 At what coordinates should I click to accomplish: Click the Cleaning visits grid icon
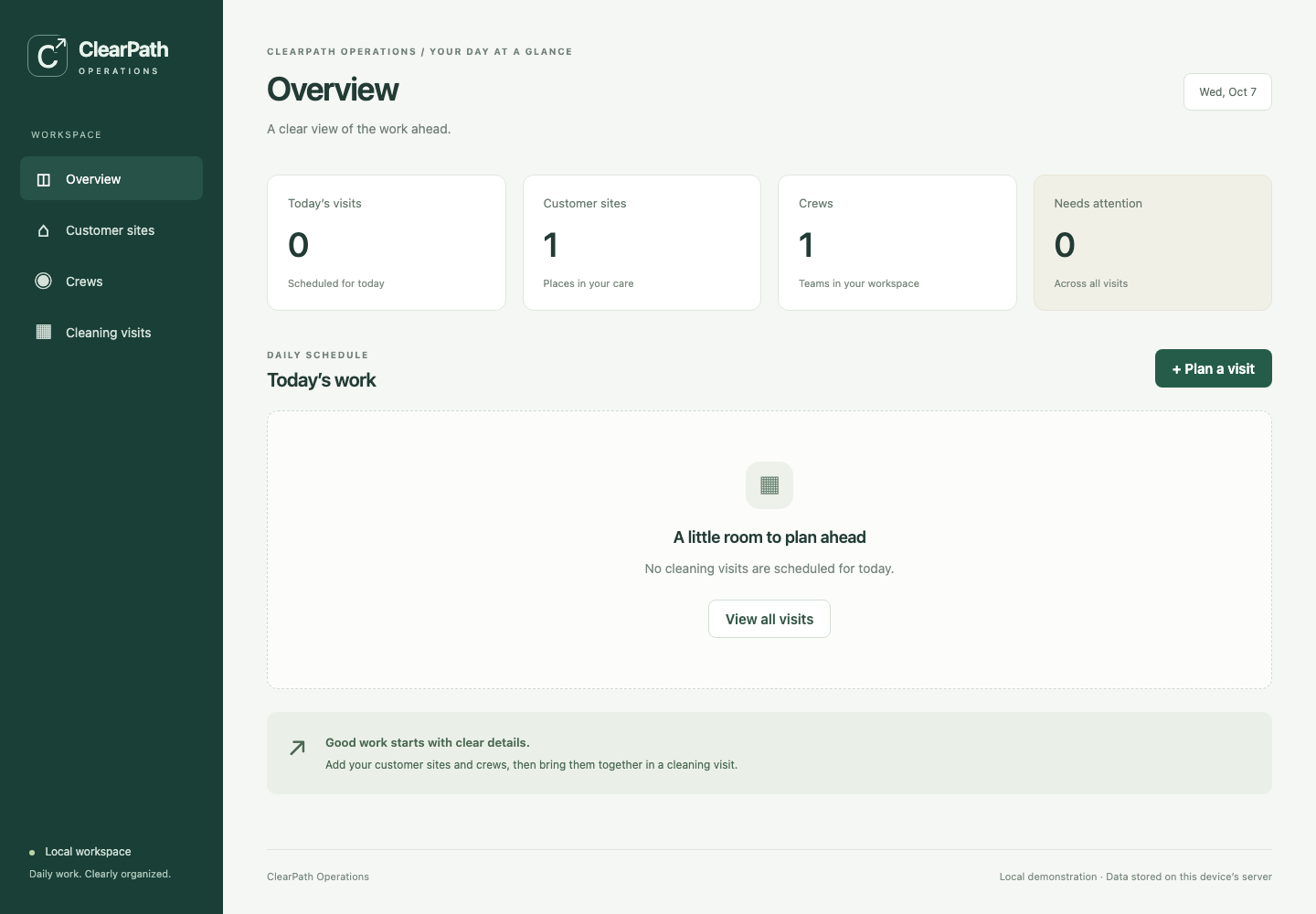[x=43, y=332]
